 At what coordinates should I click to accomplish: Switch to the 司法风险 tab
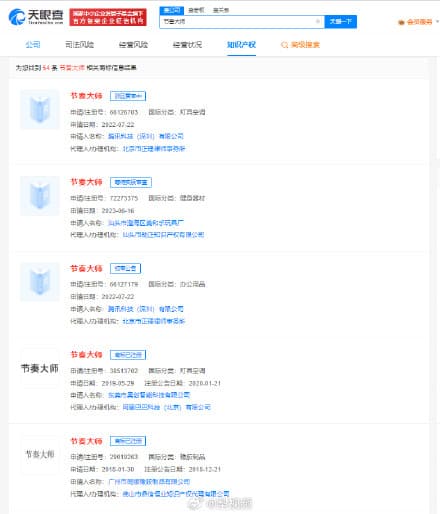point(79,45)
